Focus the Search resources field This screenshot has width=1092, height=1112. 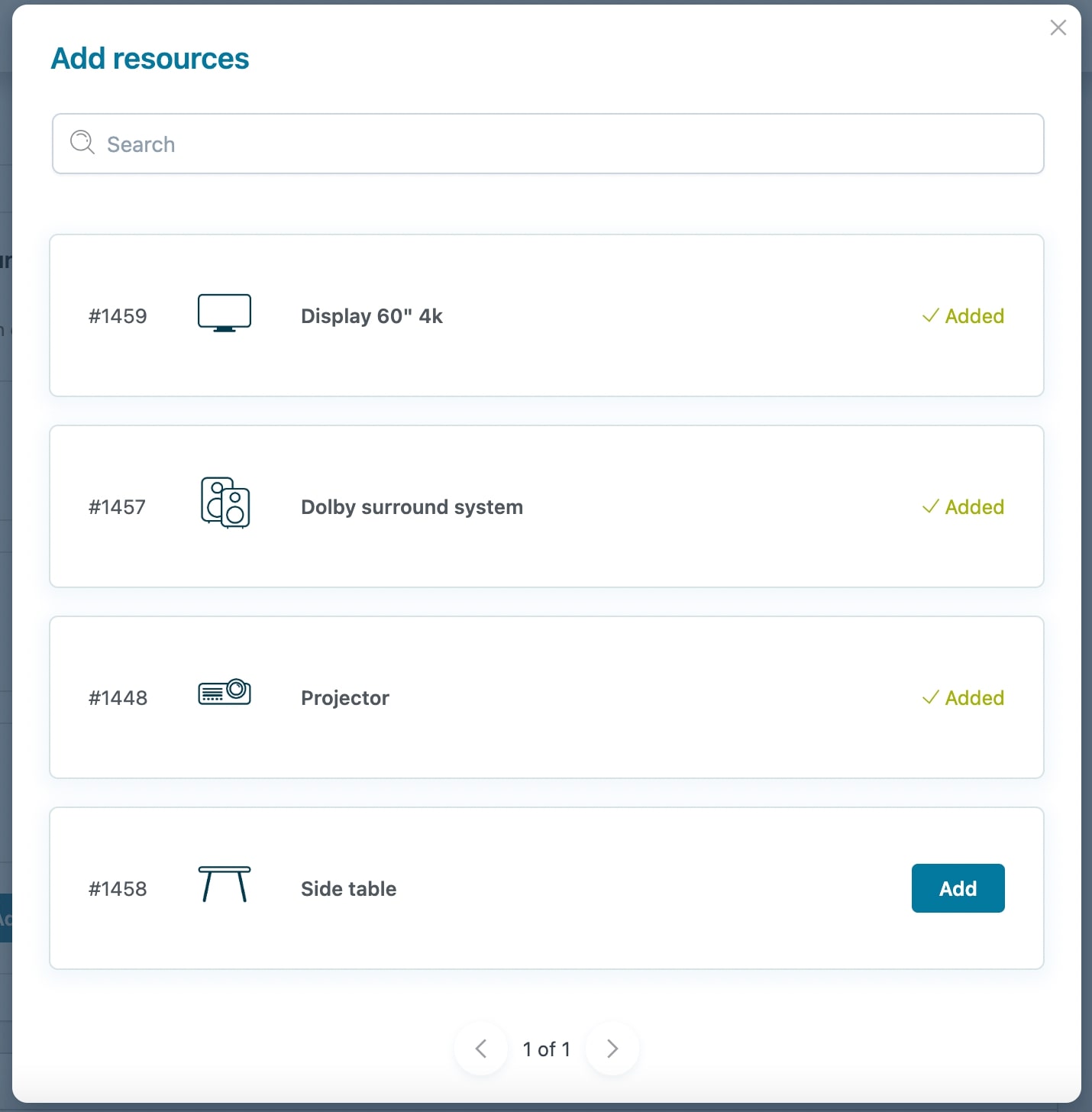(x=548, y=144)
